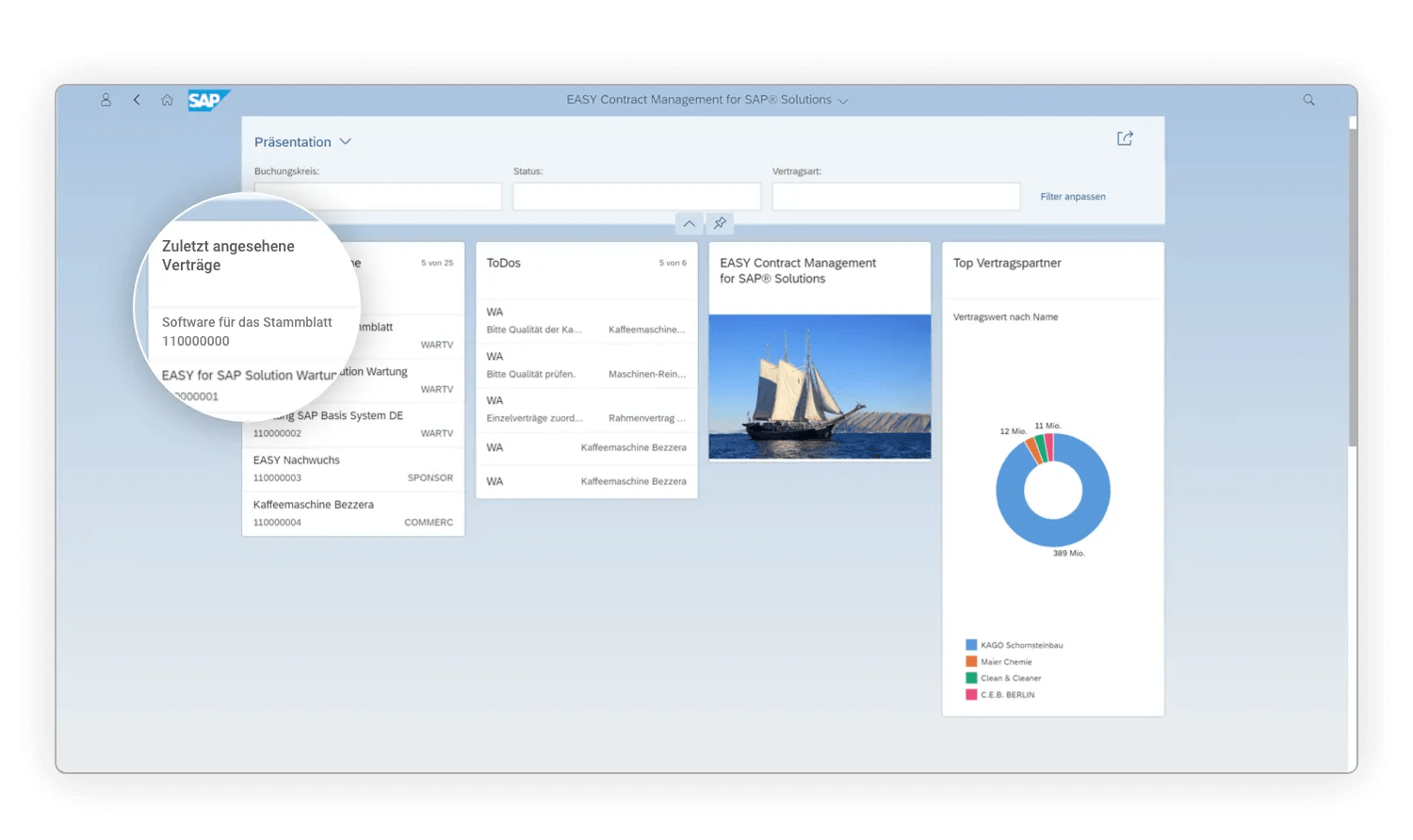Open the search icon in the top bar
Screen dimensions: 1413x840
[x=1308, y=100]
